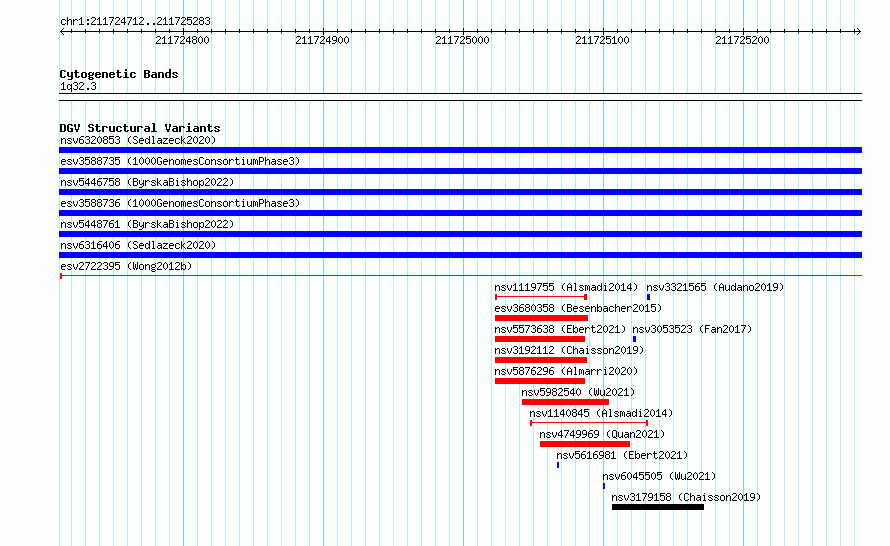Image resolution: width=890 pixels, height=546 pixels.
Task: Click the nsv6320853 (Sedlazeck2020) label
Action: pos(138,140)
